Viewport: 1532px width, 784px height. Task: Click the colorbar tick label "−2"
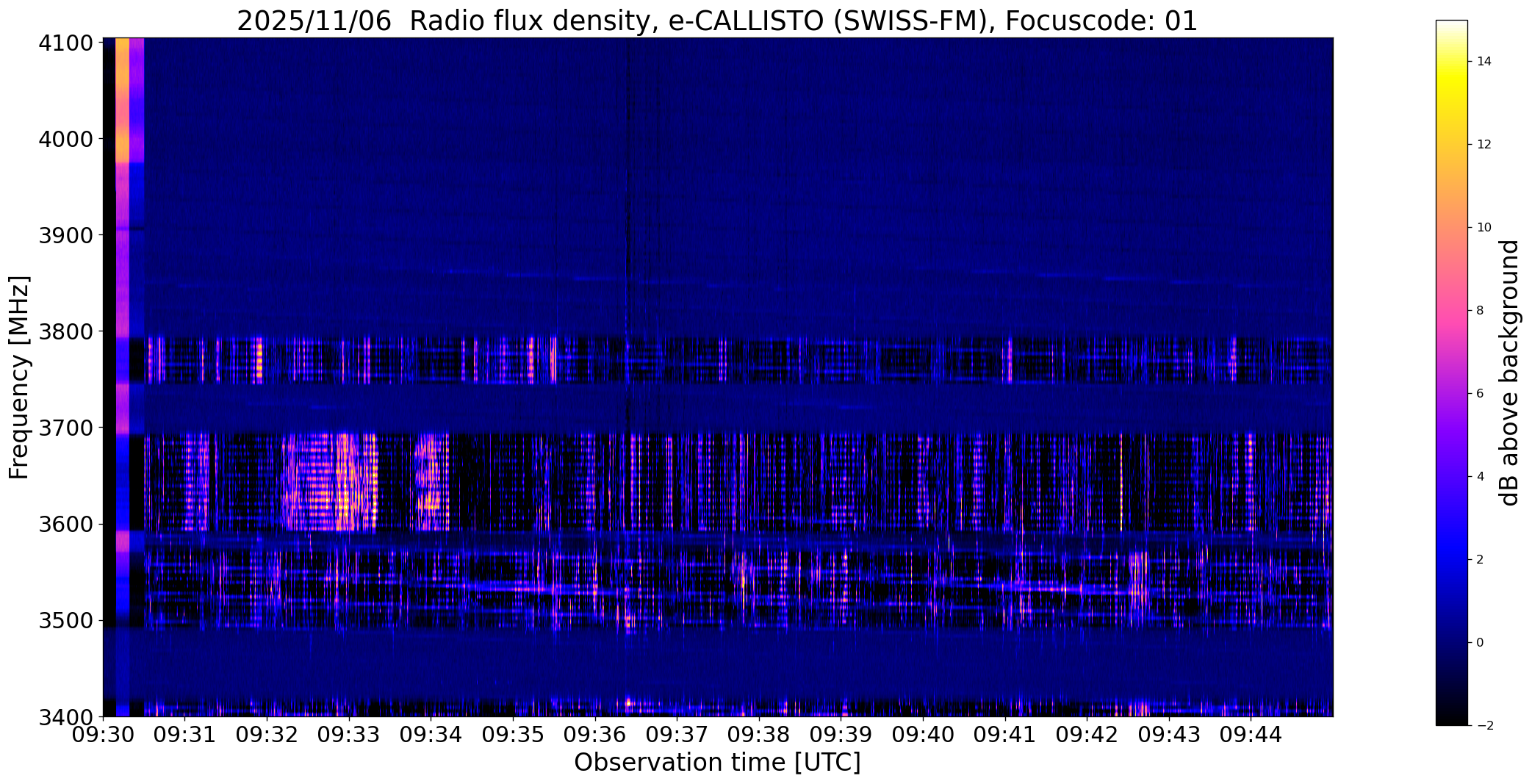click(x=1484, y=726)
